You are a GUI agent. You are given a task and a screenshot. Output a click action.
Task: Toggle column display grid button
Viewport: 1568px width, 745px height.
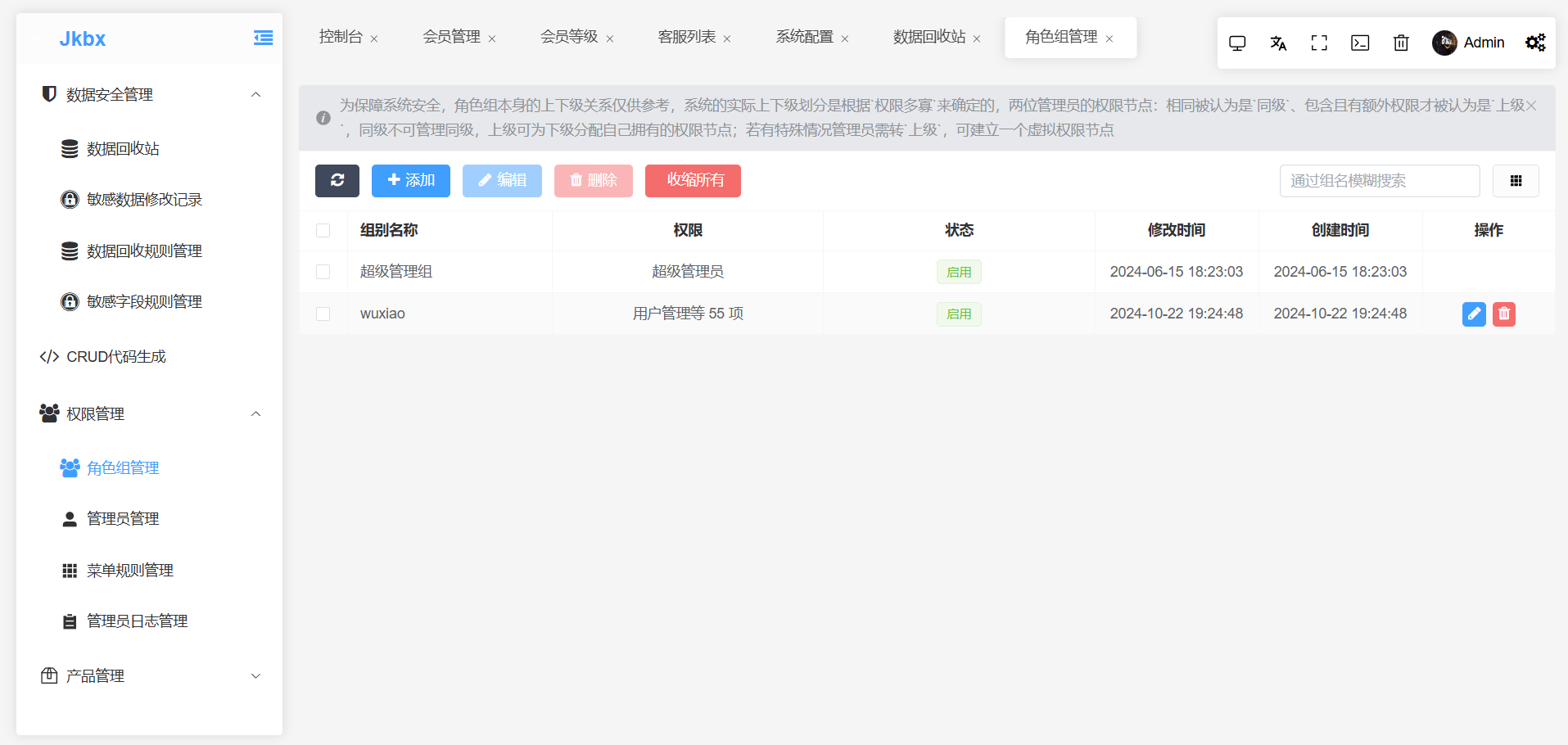pyautogui.click(x=1516, y=181)
